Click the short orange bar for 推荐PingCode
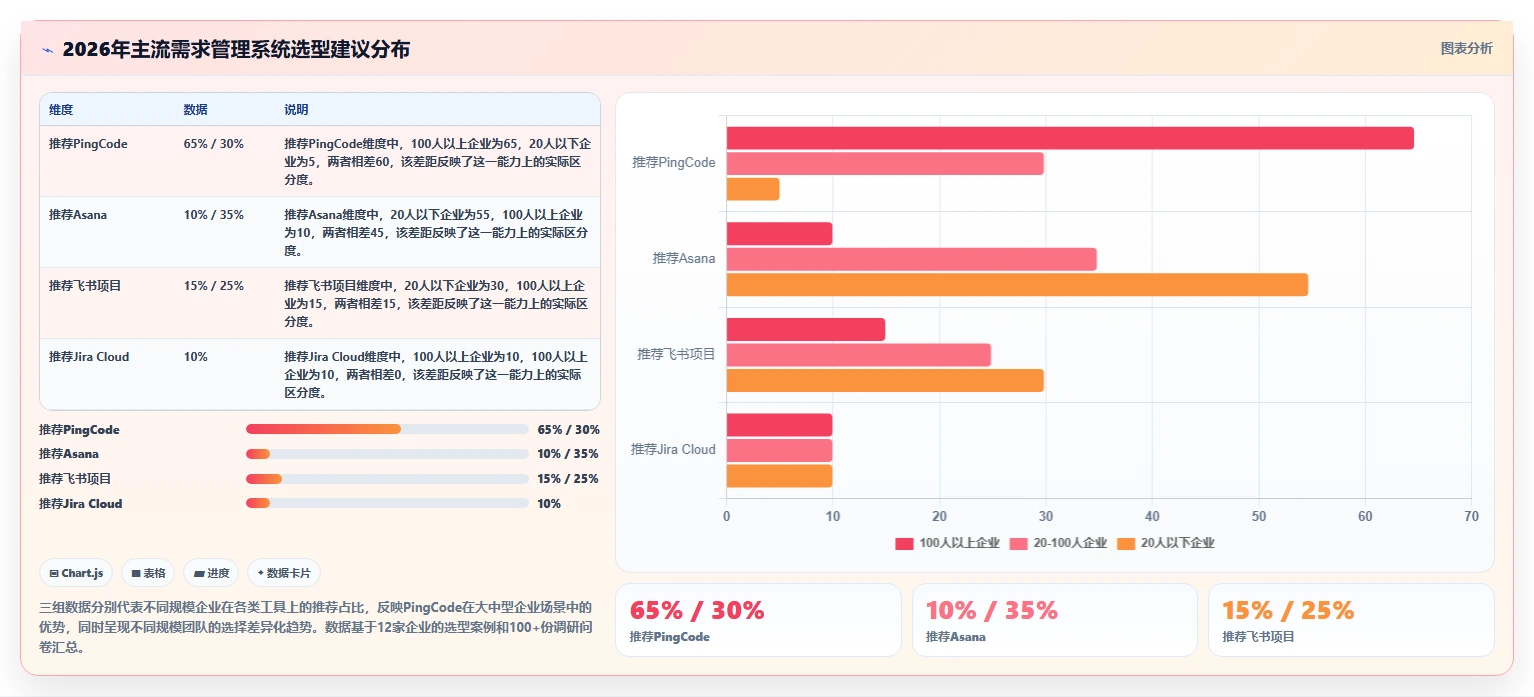Image resolution: width=1534 pixels, height=697 pixels. point(753,189)
